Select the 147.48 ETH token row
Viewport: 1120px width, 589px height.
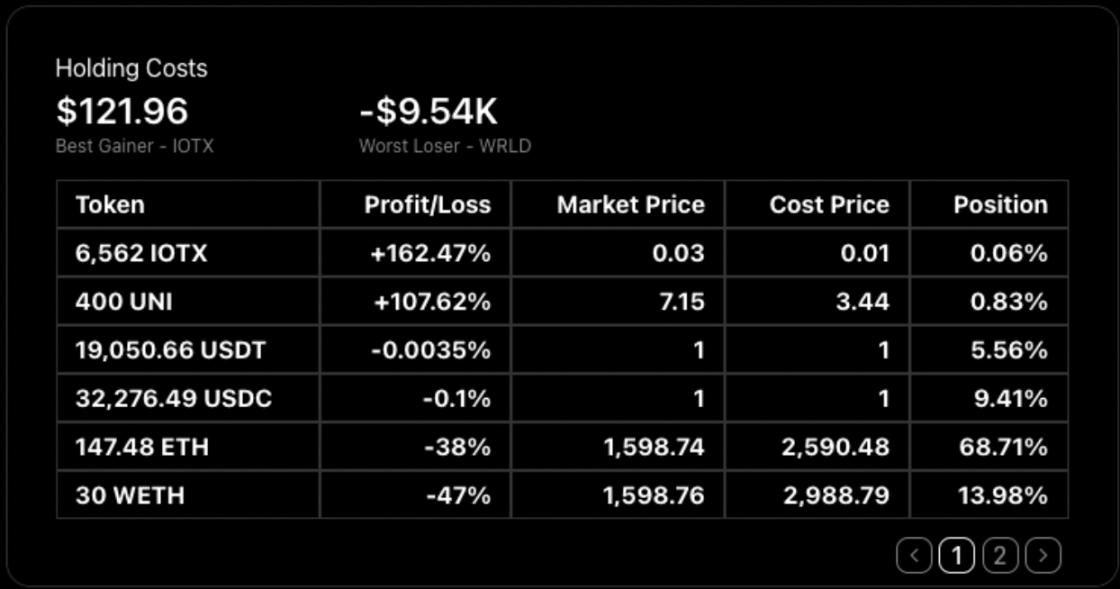pos(142,447)
